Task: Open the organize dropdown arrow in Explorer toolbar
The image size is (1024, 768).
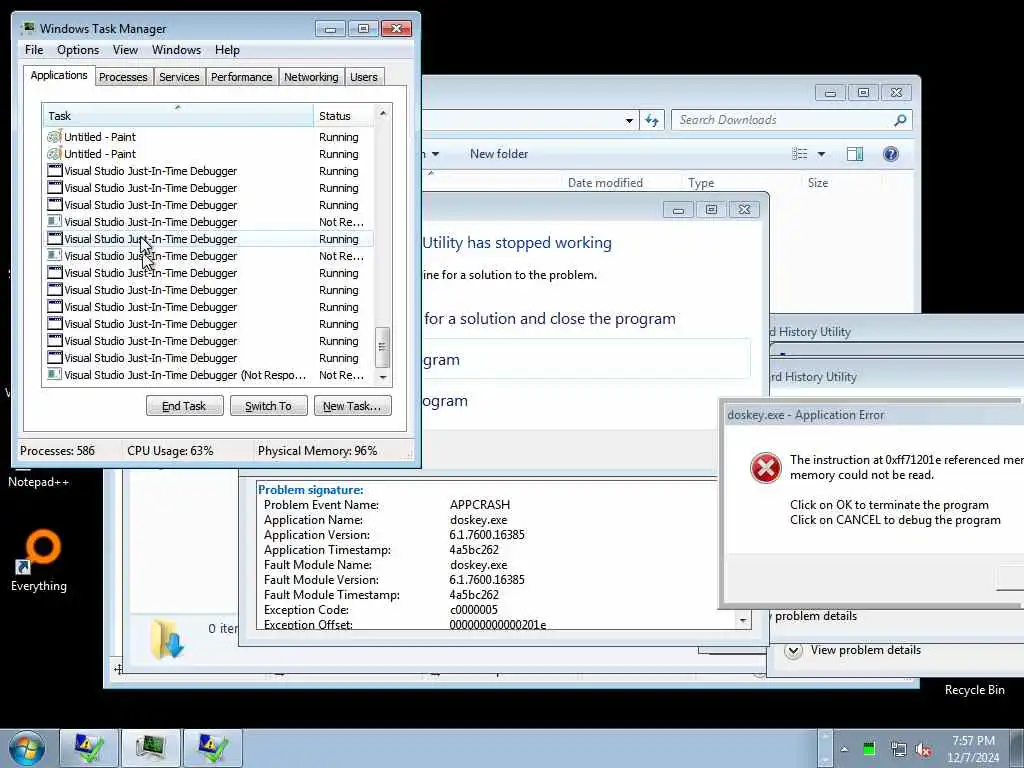Action: pos(436,154)
